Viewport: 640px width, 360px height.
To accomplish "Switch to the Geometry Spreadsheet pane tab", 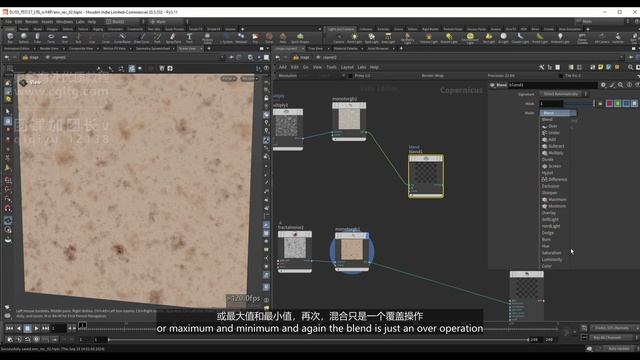I will point(152,49).
